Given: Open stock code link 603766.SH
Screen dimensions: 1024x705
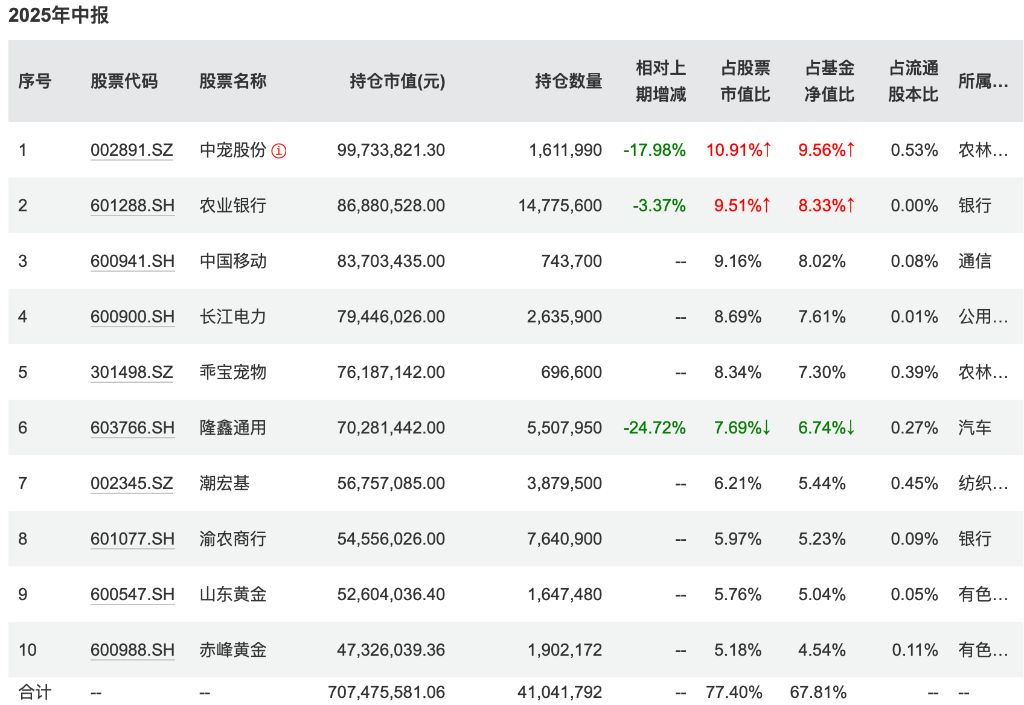Looking at the screenshot, I should 133,428.
